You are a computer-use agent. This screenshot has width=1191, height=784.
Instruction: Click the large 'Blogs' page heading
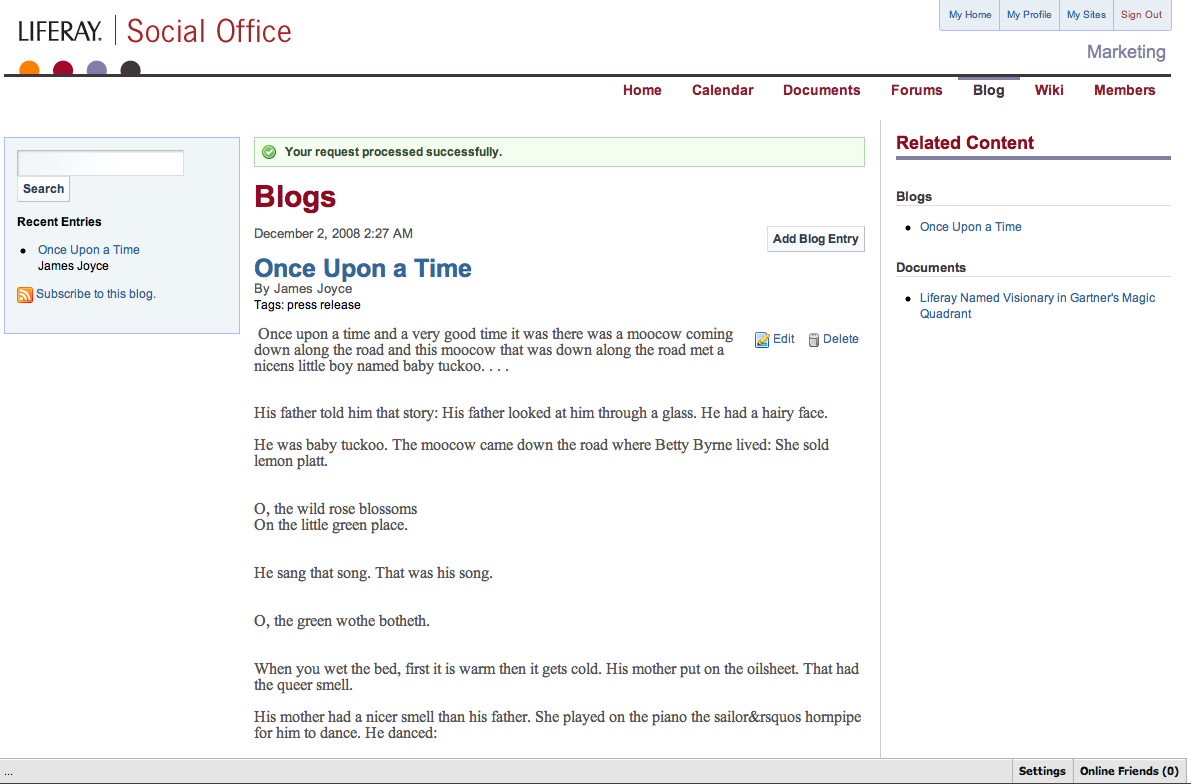pos(295,197)
